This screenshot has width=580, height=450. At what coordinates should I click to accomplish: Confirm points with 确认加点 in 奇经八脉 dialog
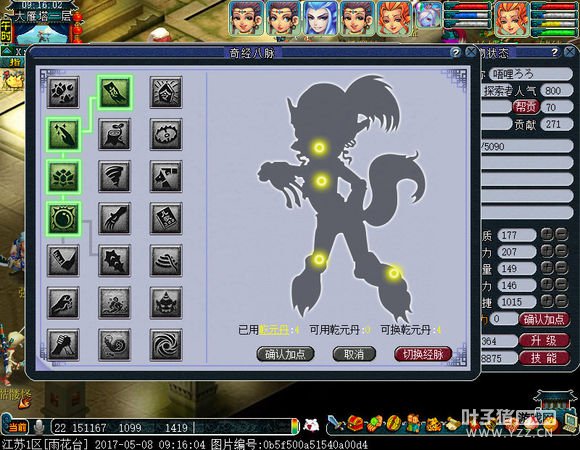coord(285,354)
